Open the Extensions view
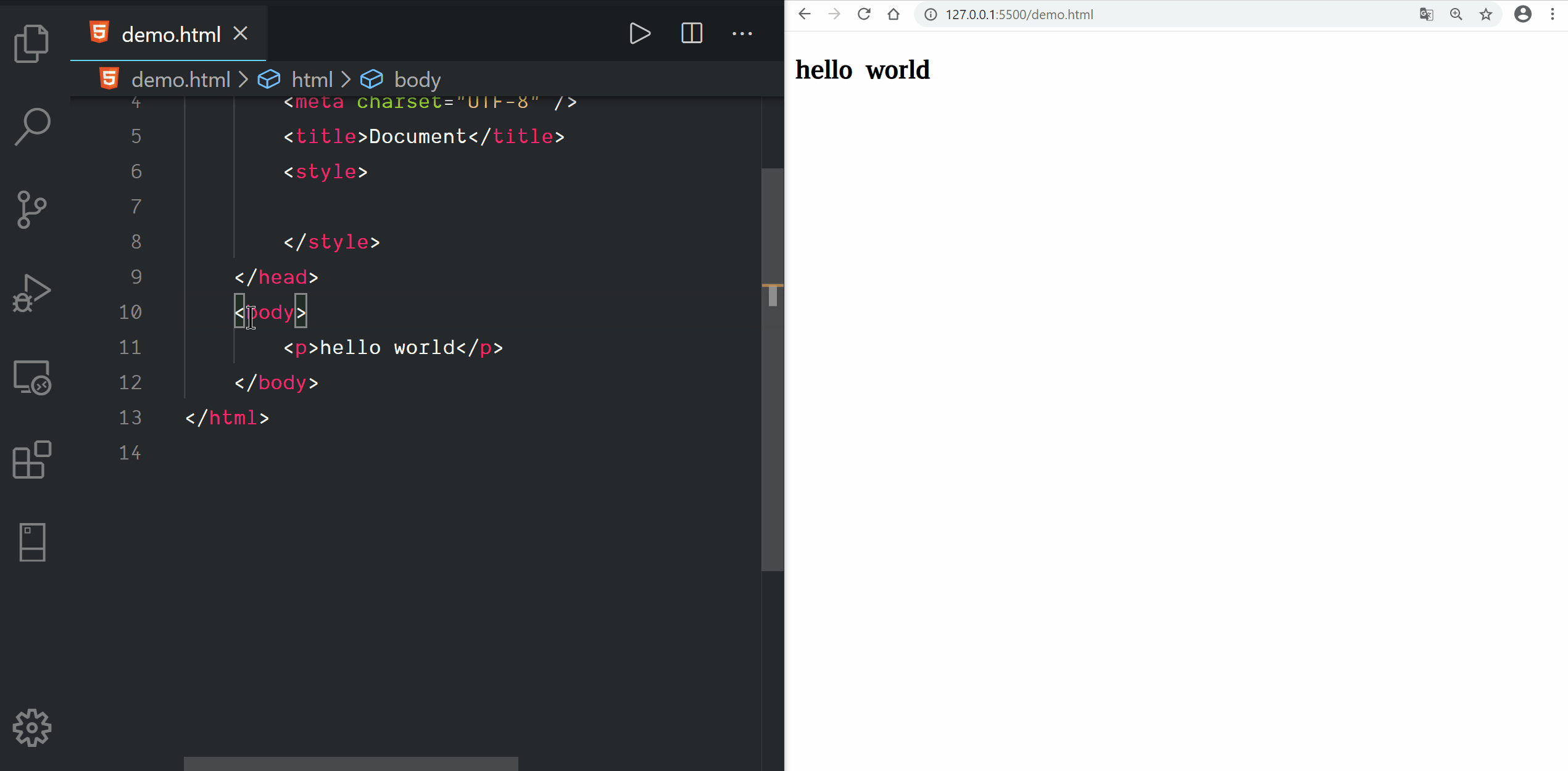The image size is (1568, 771). tap(31, 460)
